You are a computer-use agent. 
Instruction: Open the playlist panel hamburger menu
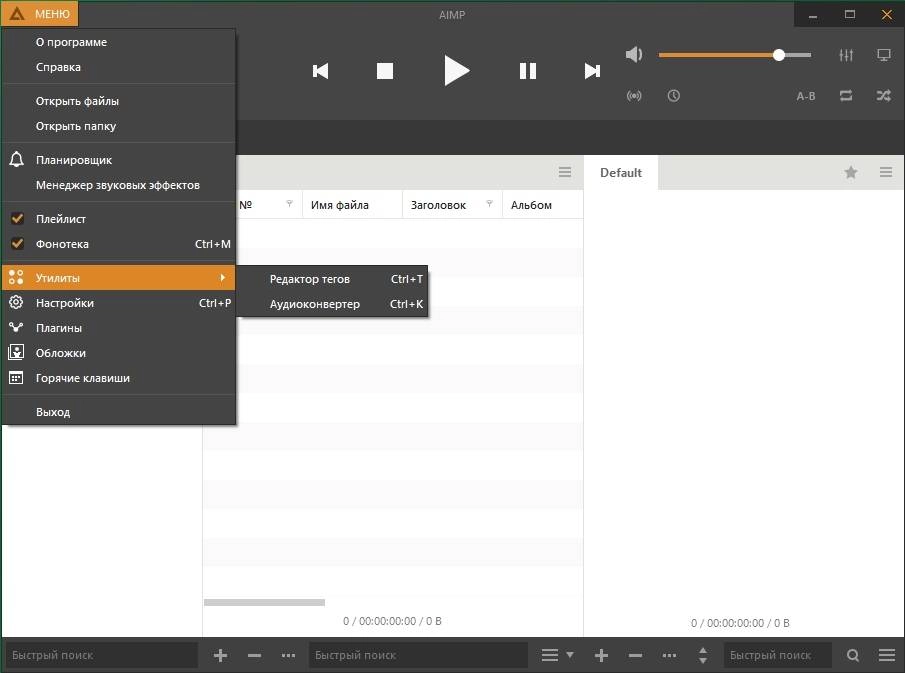(x=886, y=172)
